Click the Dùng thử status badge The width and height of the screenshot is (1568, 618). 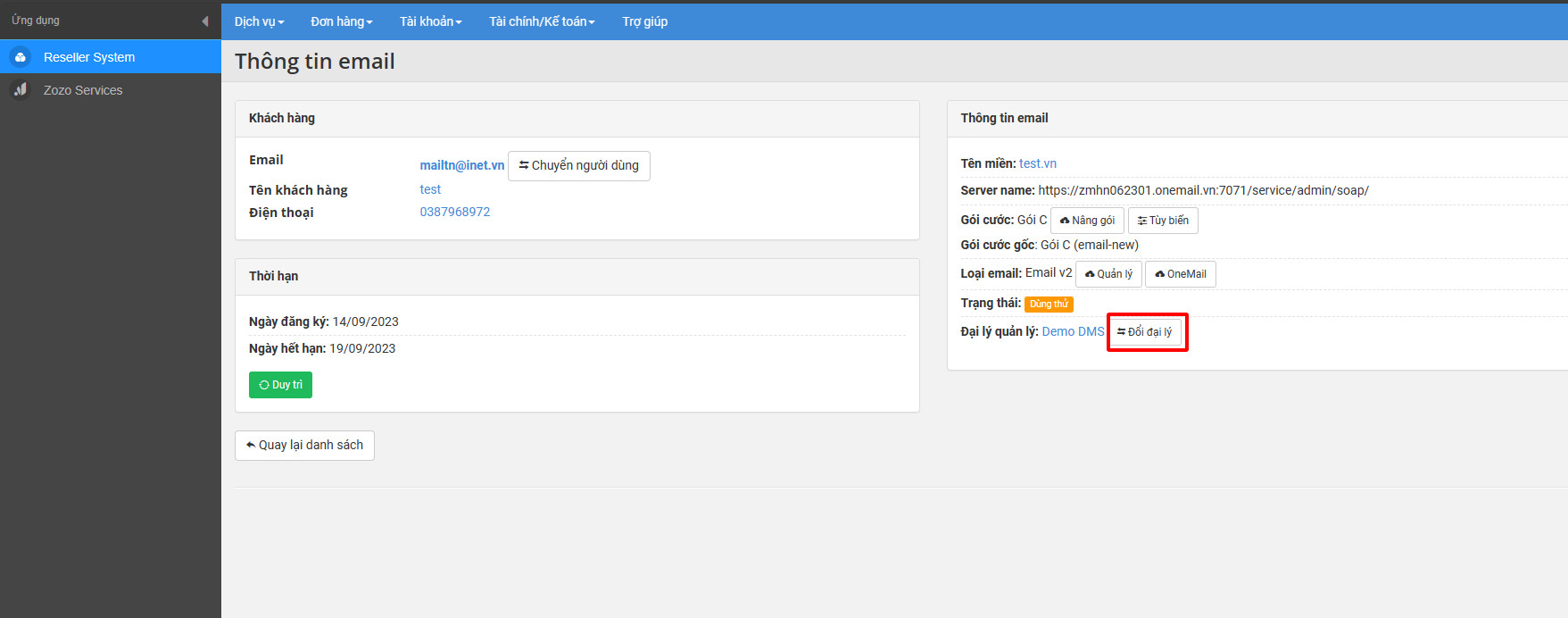pyautogui.click(x=1049, y=304)
